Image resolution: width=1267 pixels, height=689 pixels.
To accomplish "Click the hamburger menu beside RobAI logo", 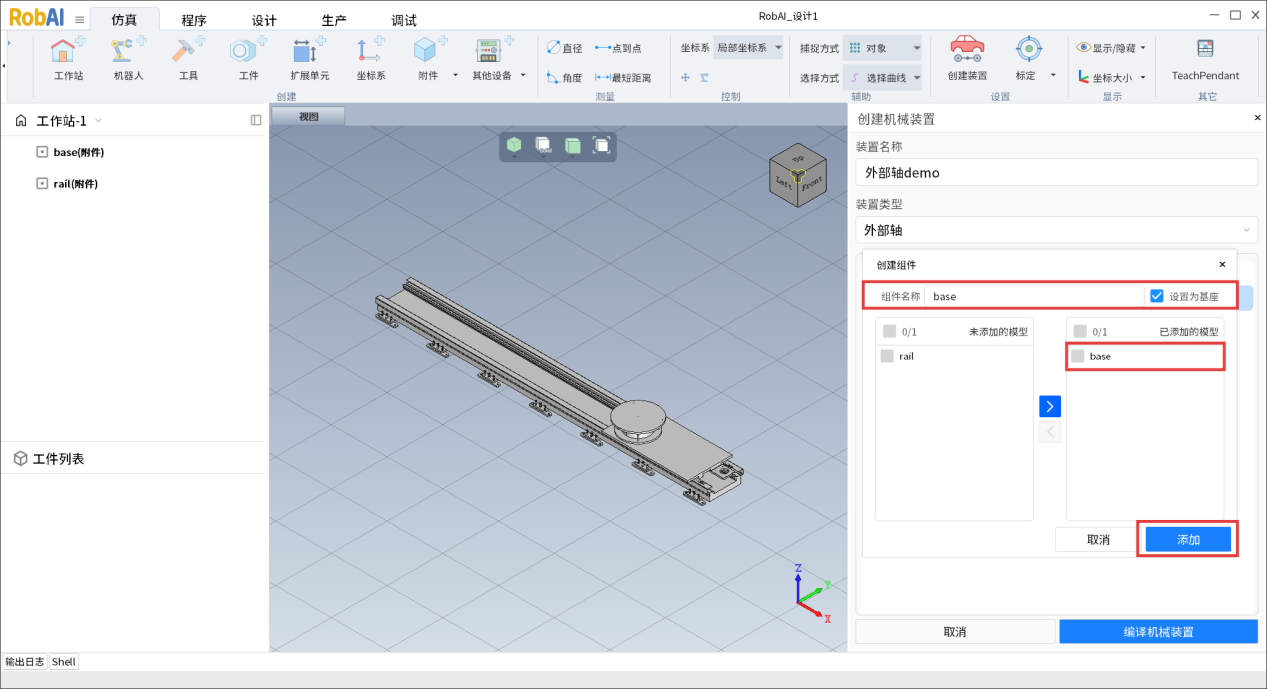I will (79, 19).
